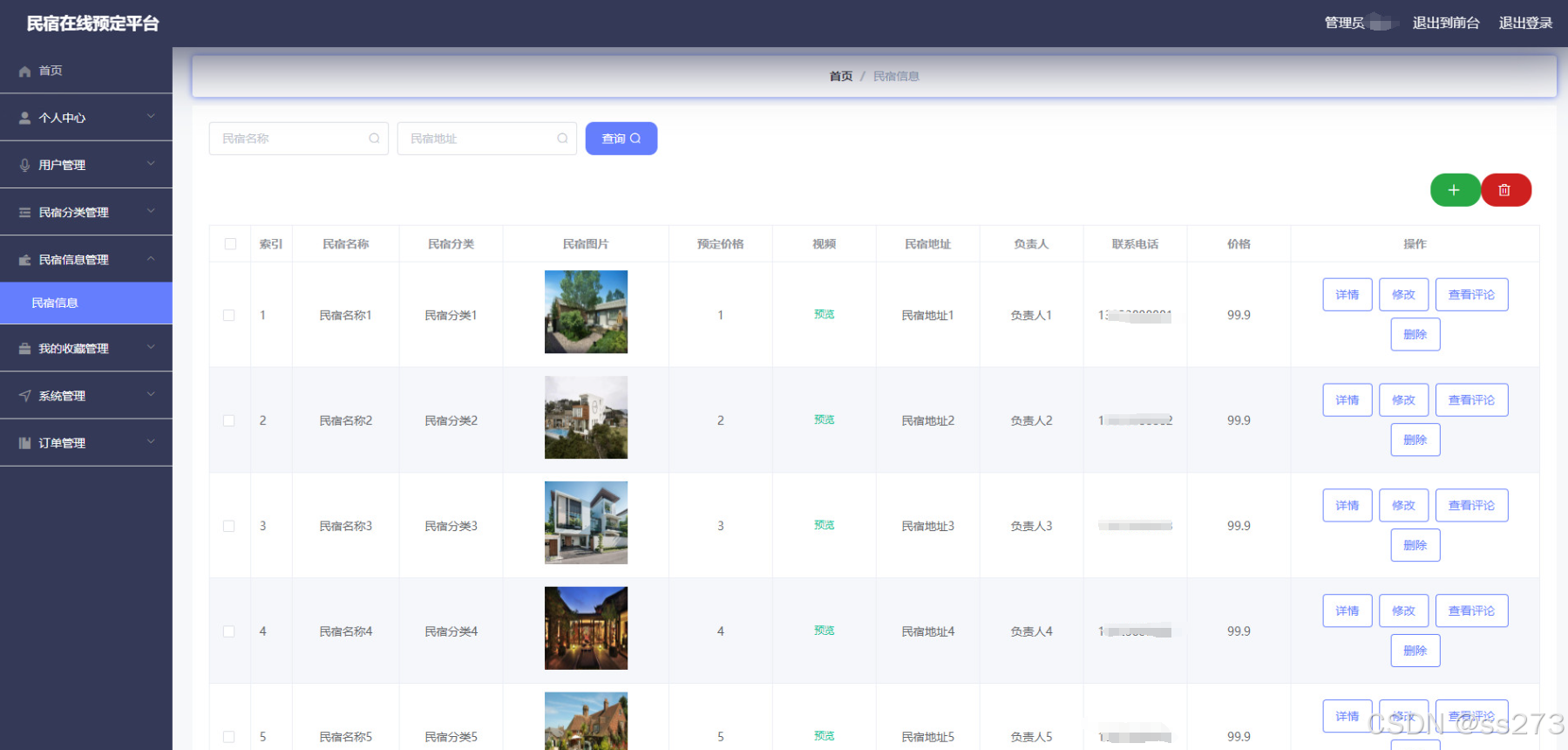Open the photo thumbnail for 民宿名称3

click(x=586, y=523)
